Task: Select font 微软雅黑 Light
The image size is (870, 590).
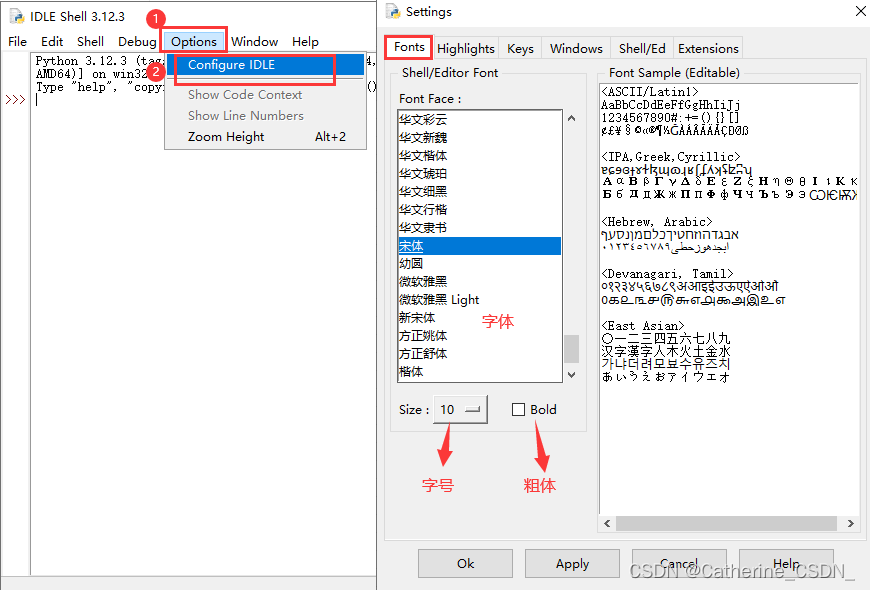Action: tap(479, 300)
